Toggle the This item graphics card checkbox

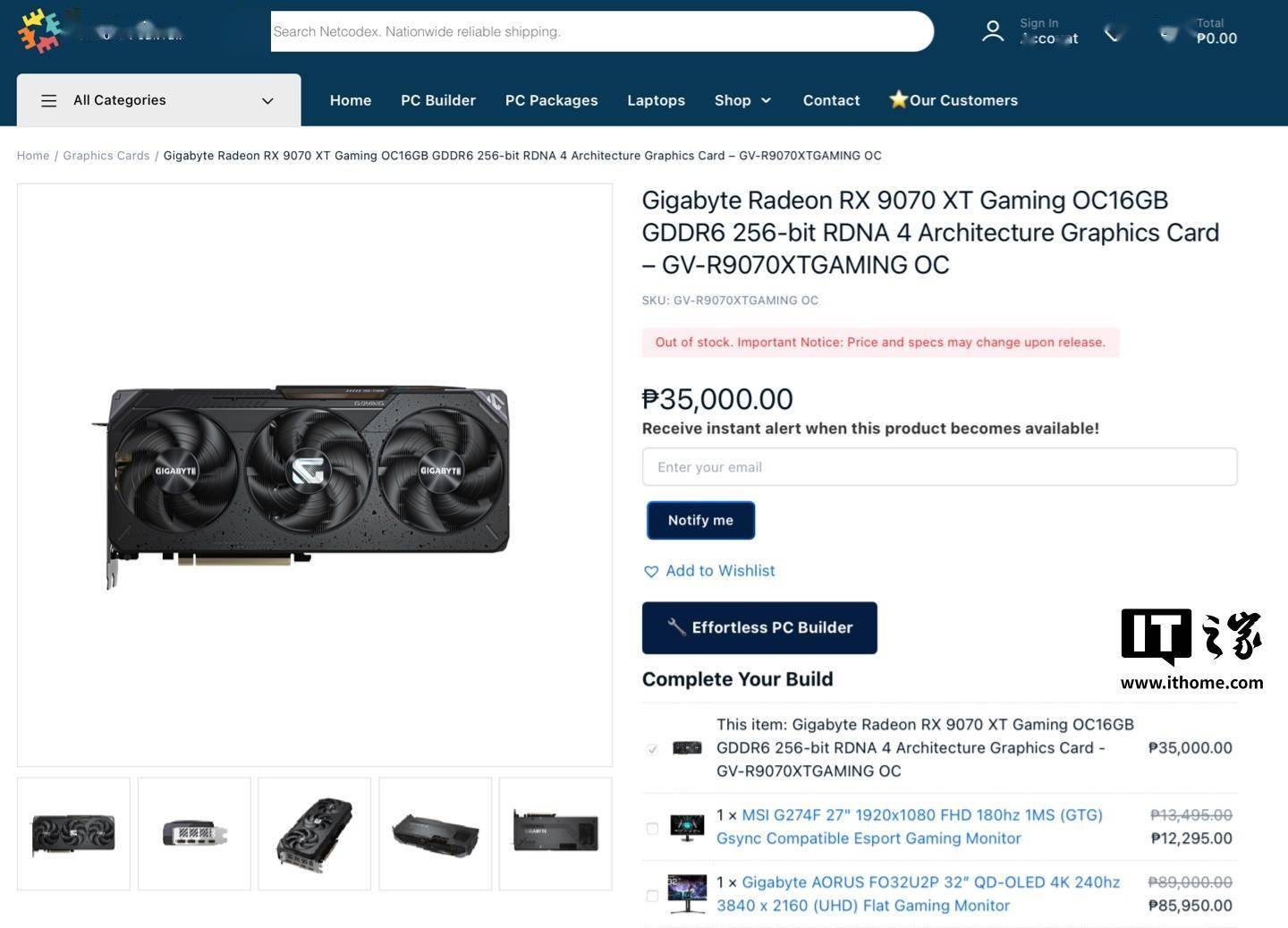point(652,749)
